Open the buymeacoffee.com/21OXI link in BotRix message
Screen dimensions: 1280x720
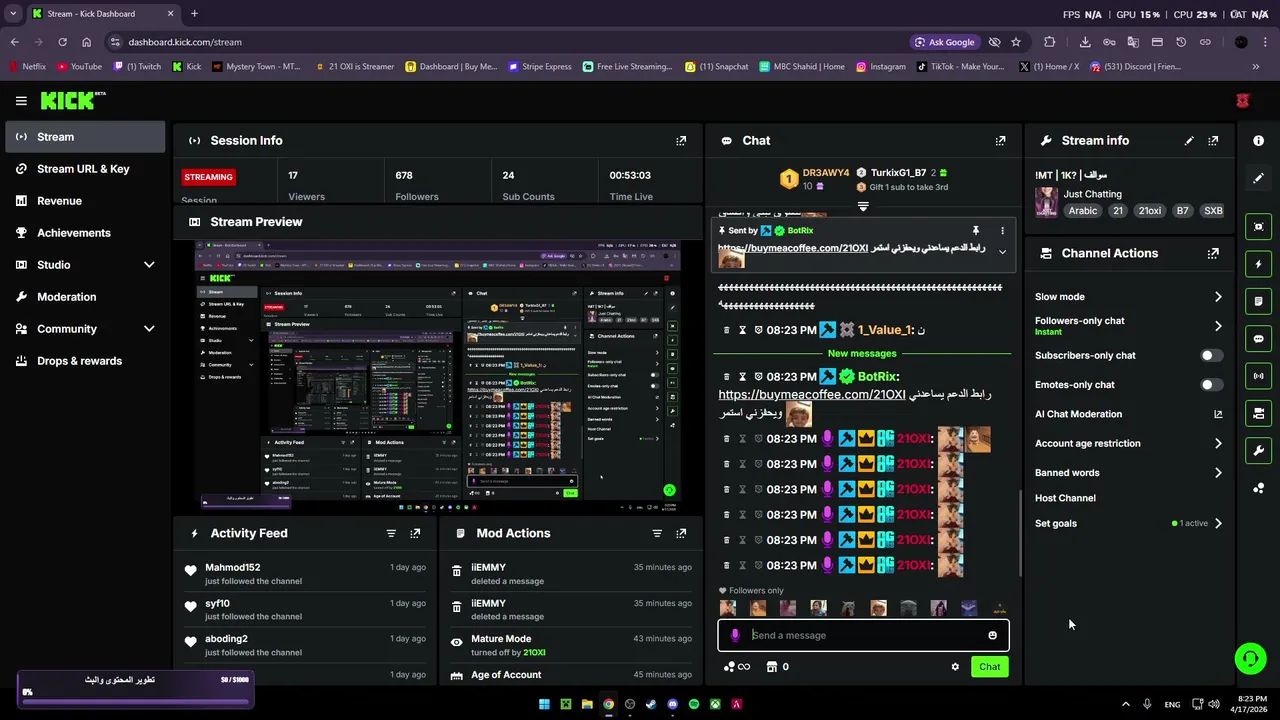(x=812, y=394)
